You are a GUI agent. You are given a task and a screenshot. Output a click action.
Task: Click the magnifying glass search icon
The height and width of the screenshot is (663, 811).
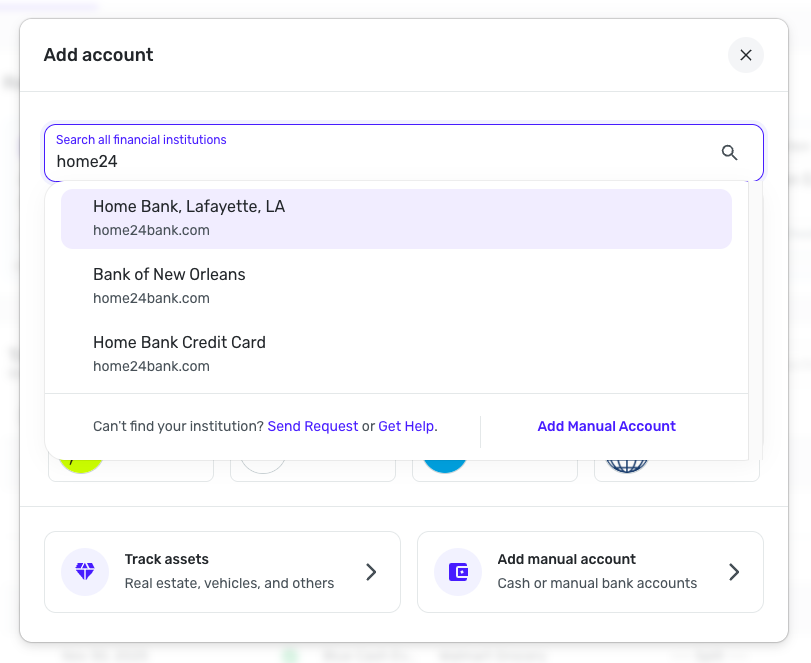point(729,152)
